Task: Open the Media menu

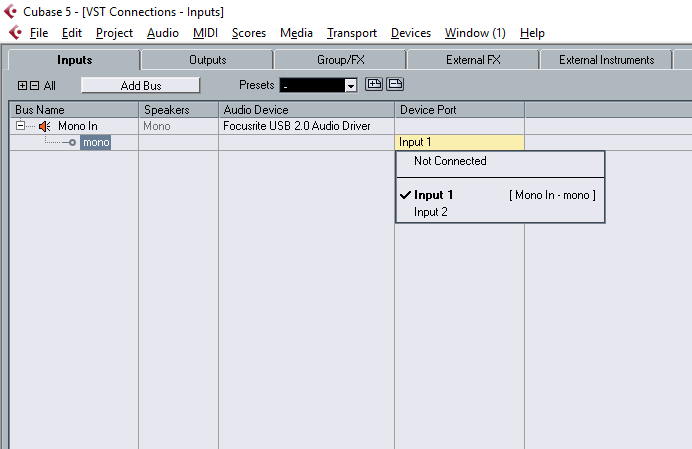Action: [x=296, y=33]
